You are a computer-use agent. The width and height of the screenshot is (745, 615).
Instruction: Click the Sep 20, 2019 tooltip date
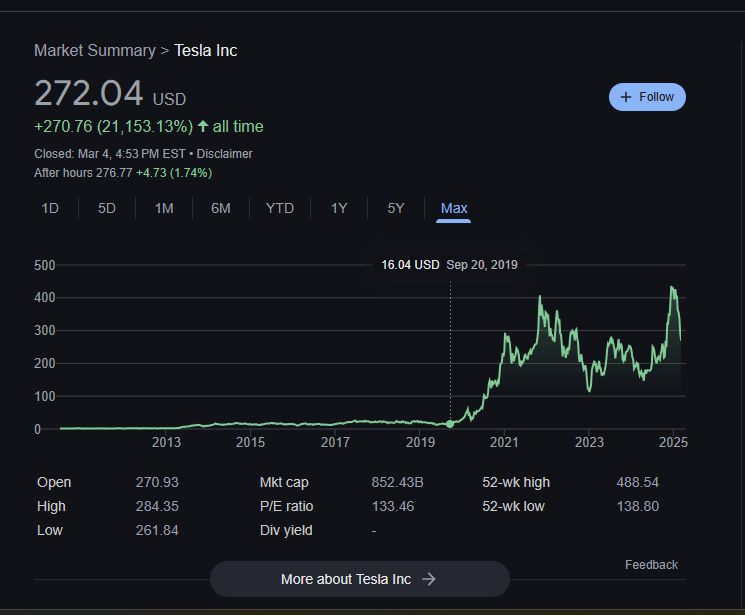click(482, 265)
